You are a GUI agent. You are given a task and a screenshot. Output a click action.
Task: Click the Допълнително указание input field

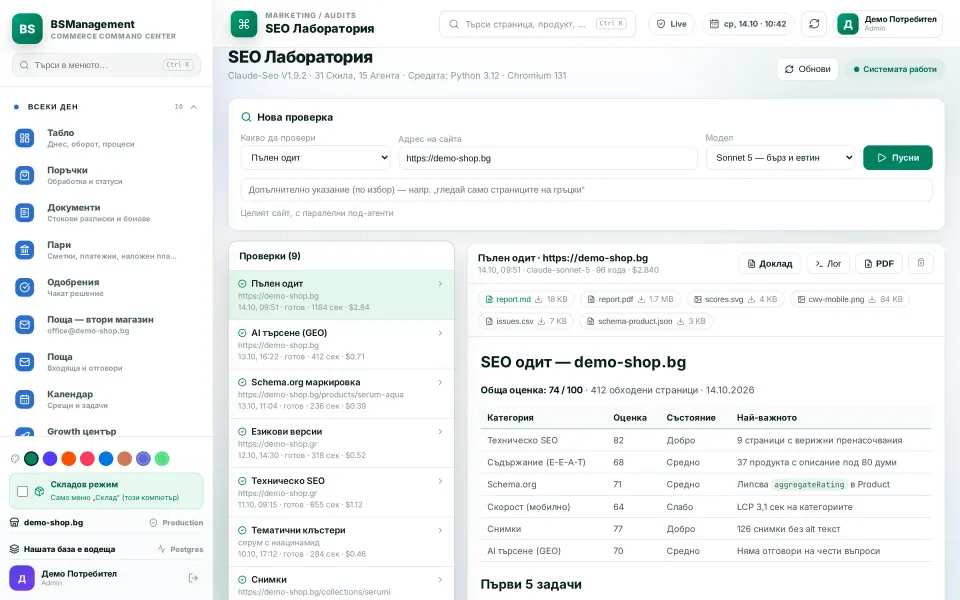(x=587, y=190)
